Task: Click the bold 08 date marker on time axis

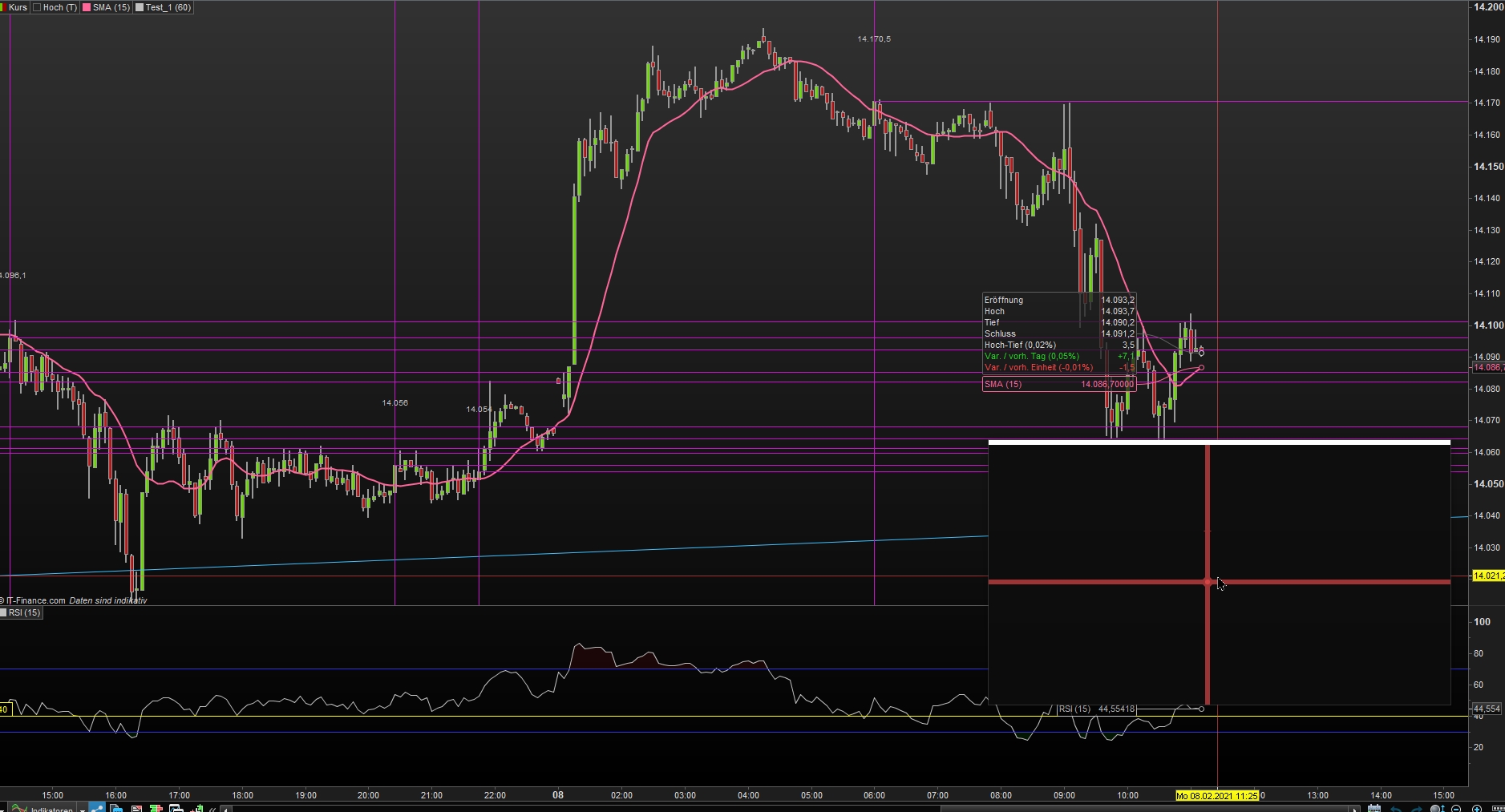Action: (558, 795)
